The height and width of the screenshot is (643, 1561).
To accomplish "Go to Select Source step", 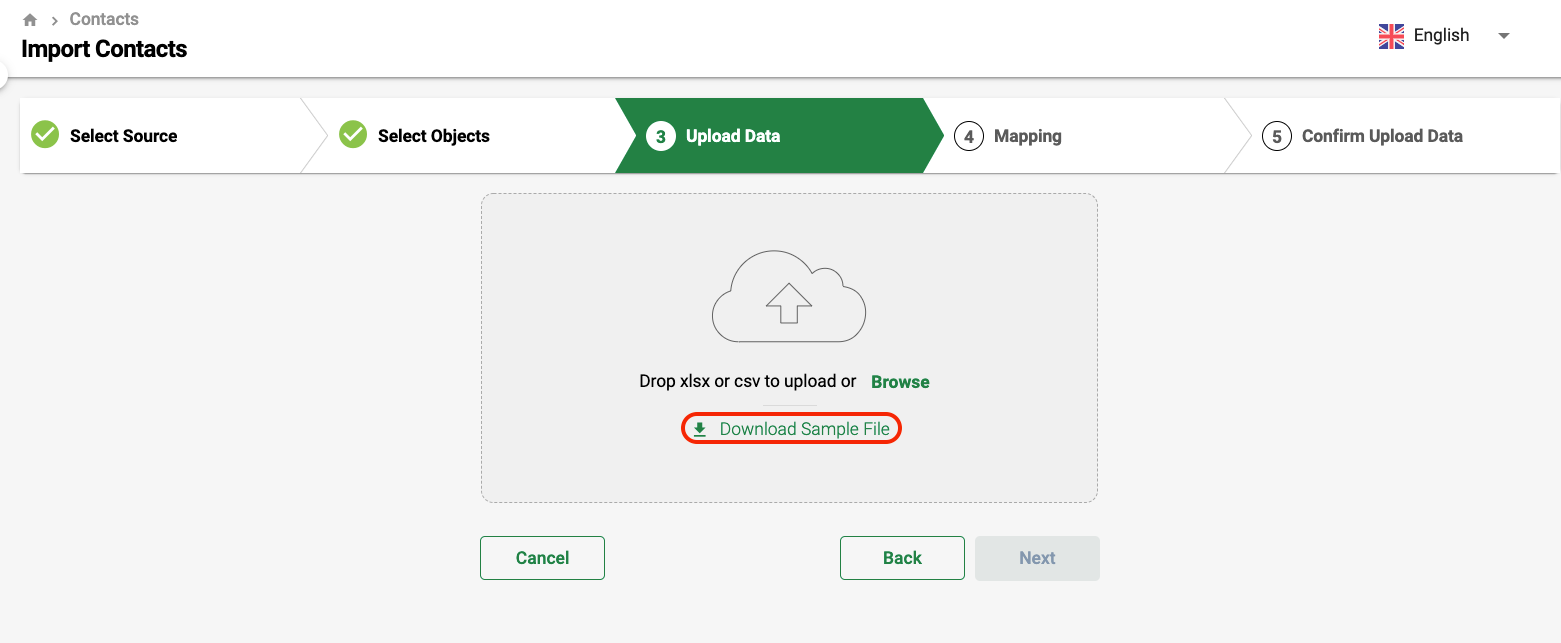I will [123, 136].
